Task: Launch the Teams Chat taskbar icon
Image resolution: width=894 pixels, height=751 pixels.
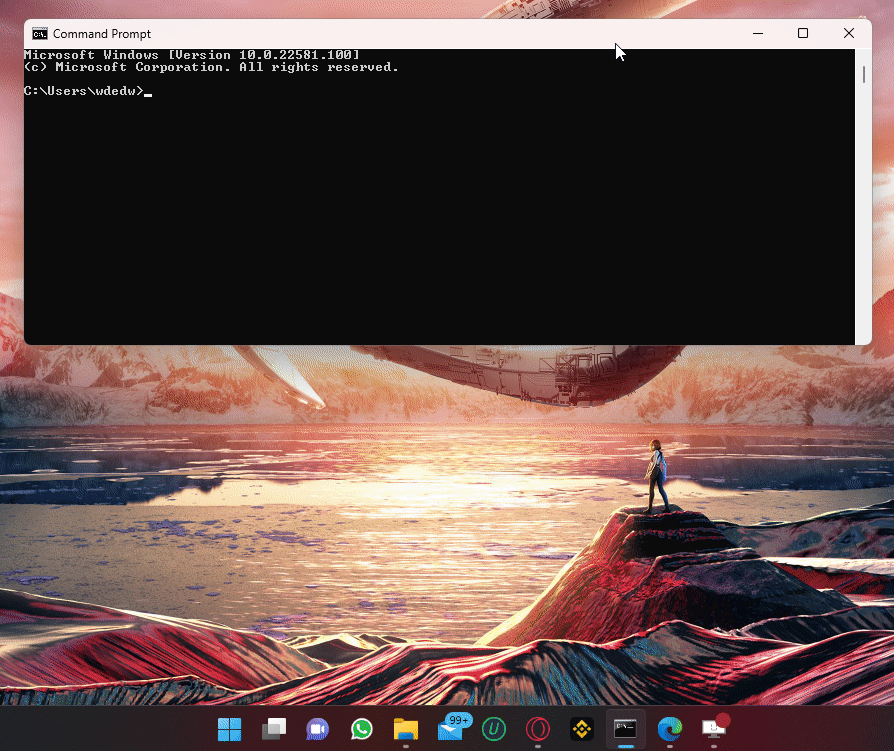Action: [318, 729]
